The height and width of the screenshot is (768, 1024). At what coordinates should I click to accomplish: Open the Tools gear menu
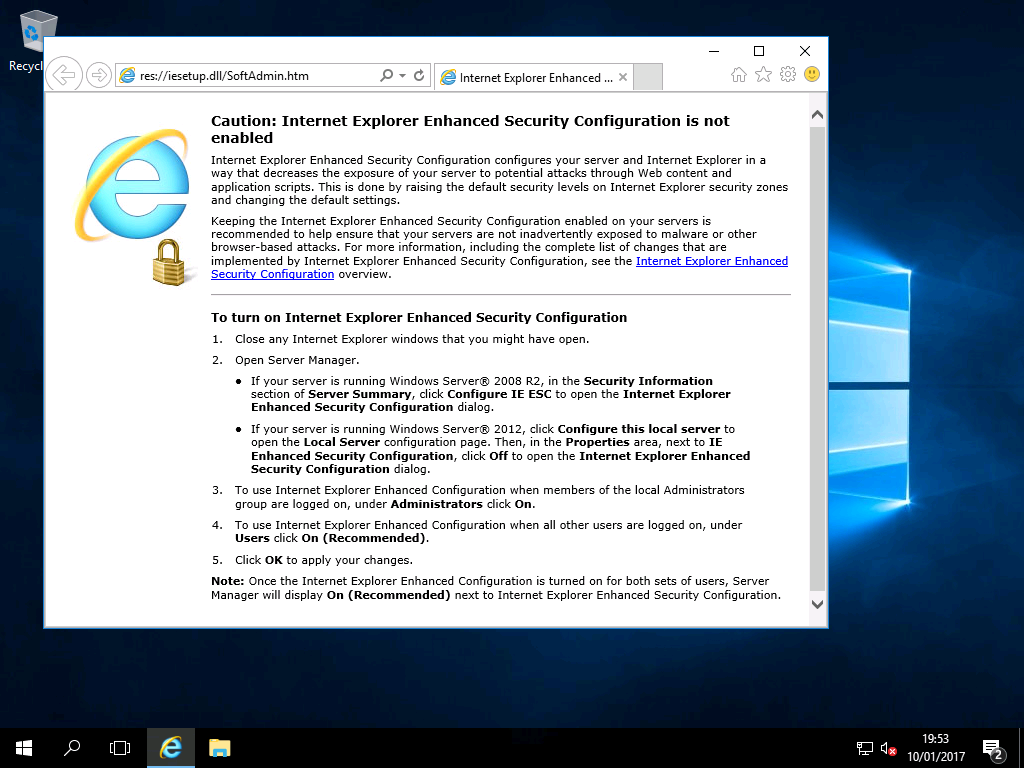click(788, 74)
